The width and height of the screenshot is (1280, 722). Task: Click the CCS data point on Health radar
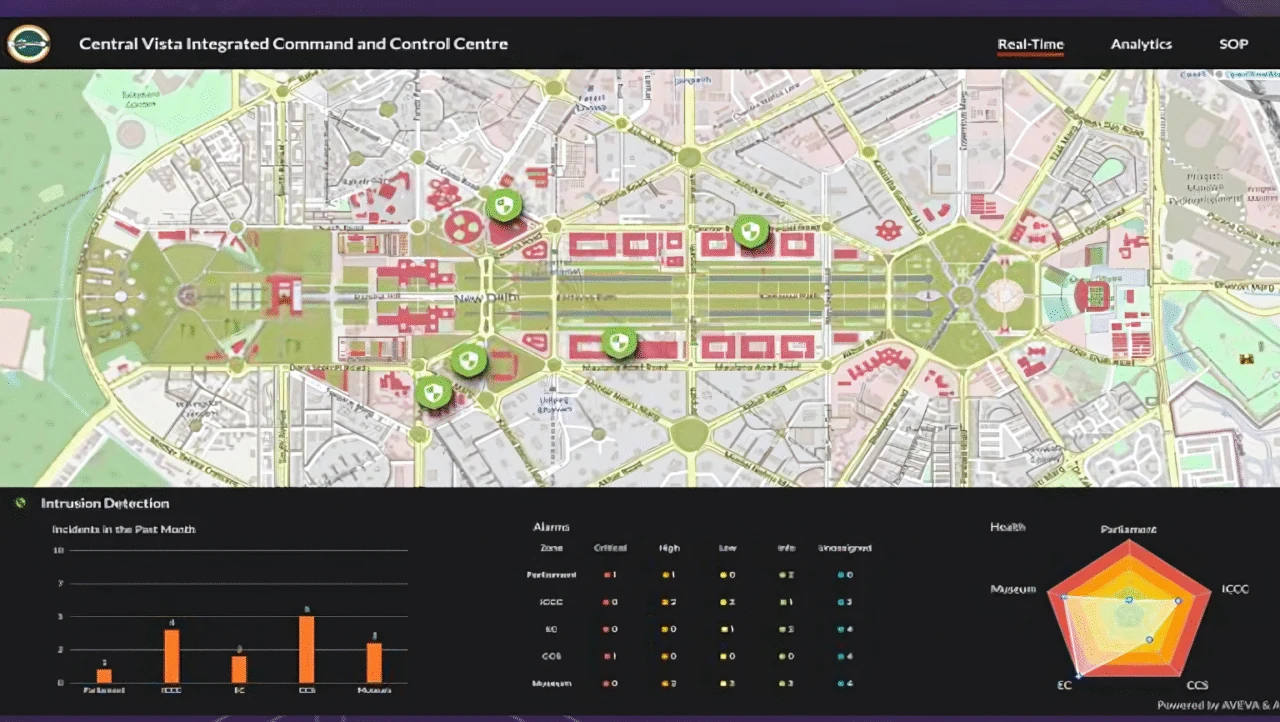(x=1149, y=639)
